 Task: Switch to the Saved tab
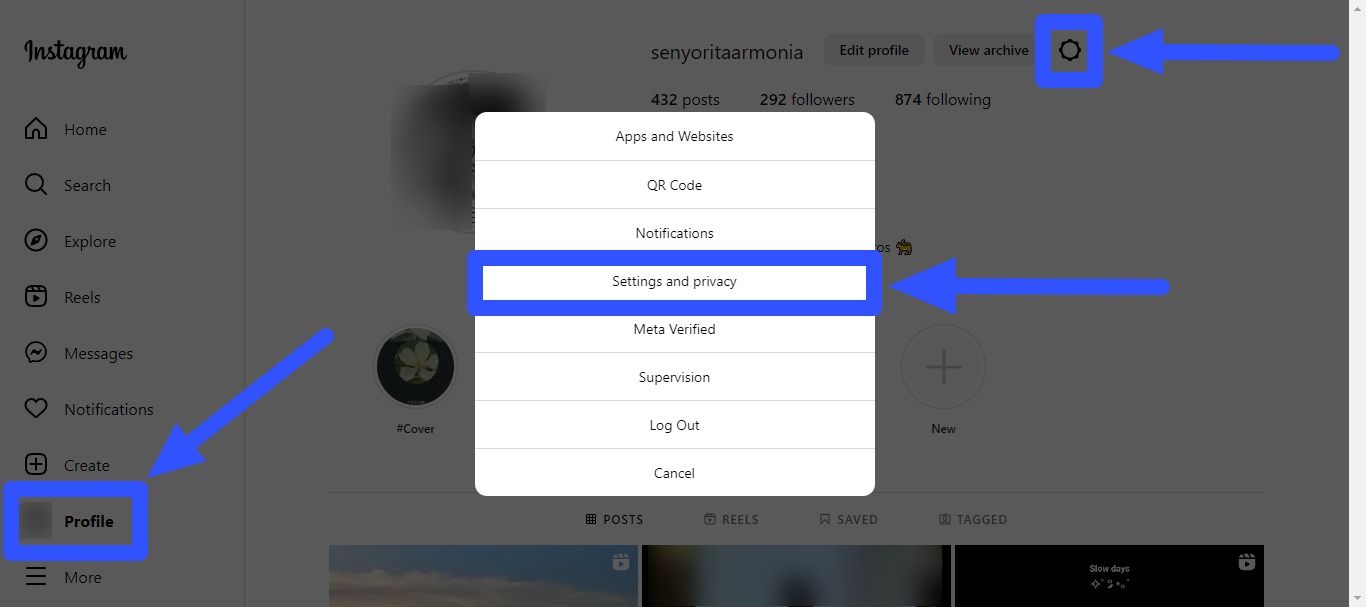coord(849,519)
